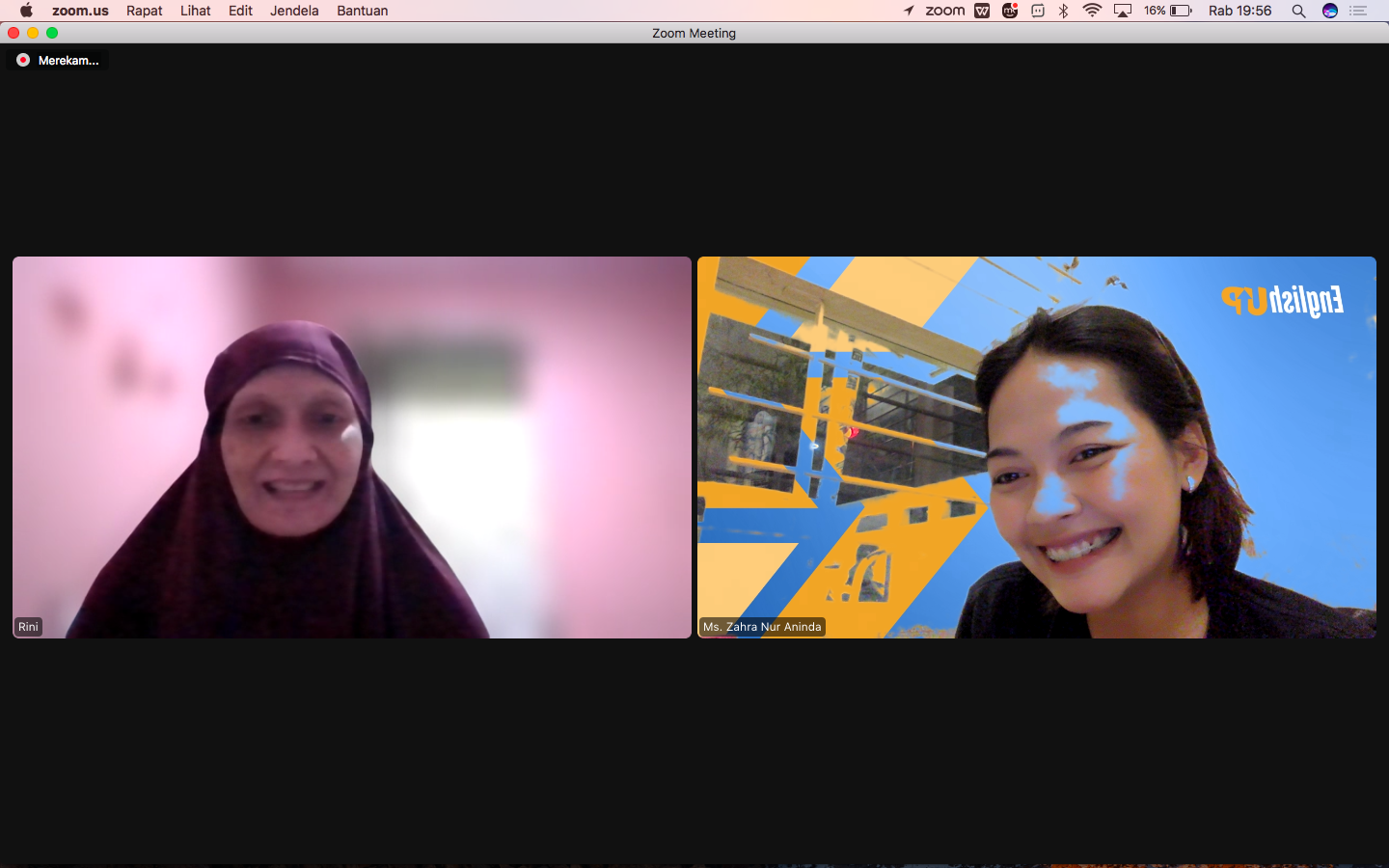The width and height of the screenshot is (1389, 868).
Task: Open the Jendela menu
Action: coord(294,11)
